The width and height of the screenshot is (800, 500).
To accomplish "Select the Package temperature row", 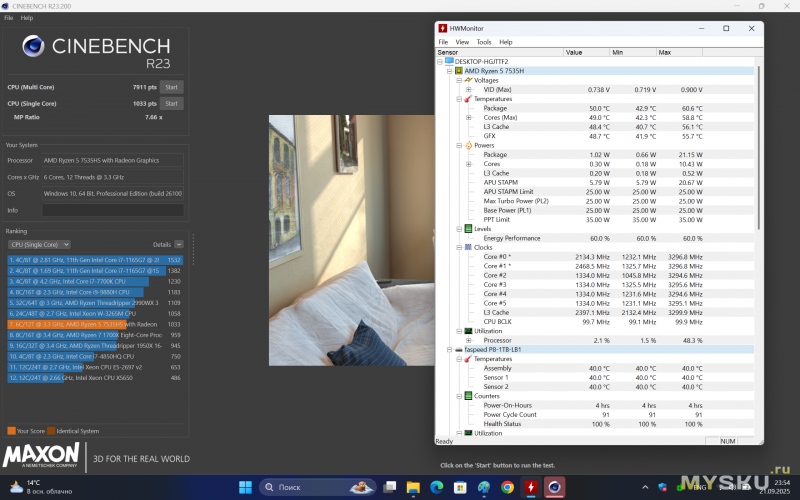I will [x=594, y=108].
